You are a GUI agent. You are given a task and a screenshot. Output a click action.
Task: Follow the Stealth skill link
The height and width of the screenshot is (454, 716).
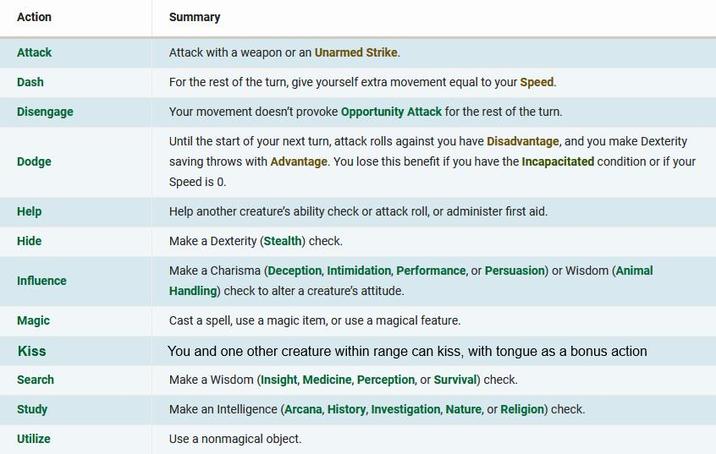[x=283, y=241]
